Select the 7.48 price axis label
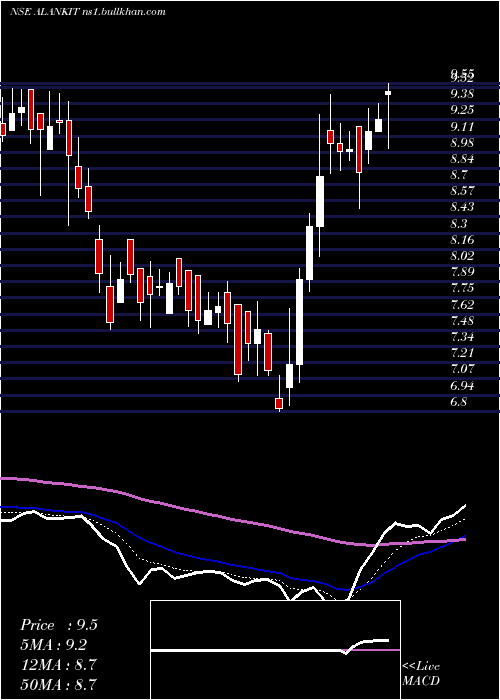 (462, 321)
